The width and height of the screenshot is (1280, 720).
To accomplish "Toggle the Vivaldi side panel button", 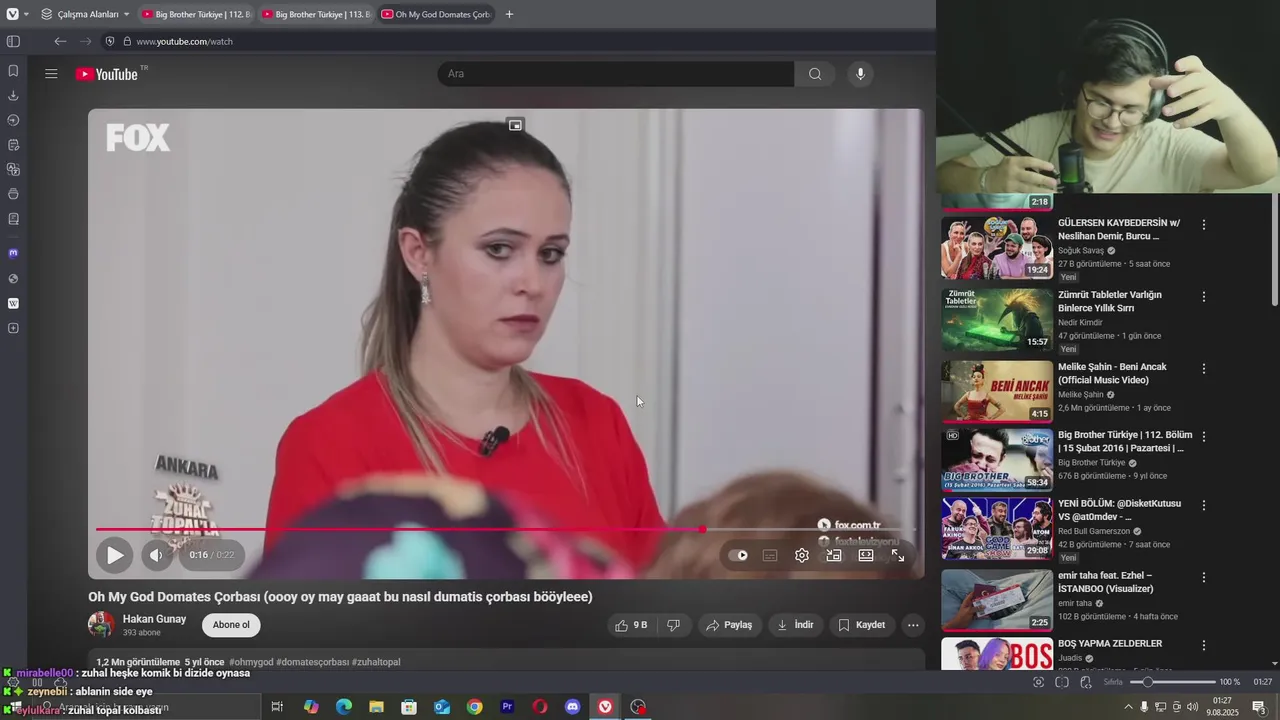I will click(13, 41).
